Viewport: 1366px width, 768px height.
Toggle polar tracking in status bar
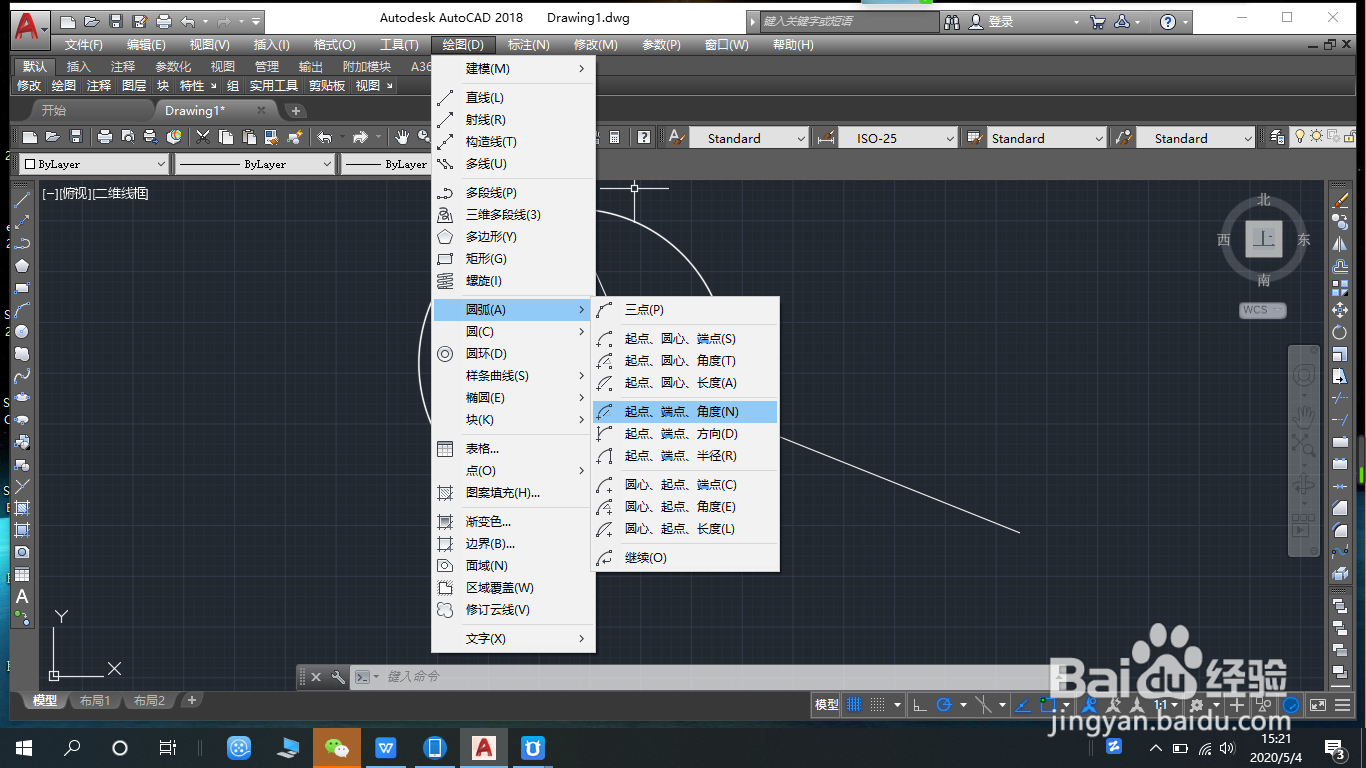pos(943,705)
